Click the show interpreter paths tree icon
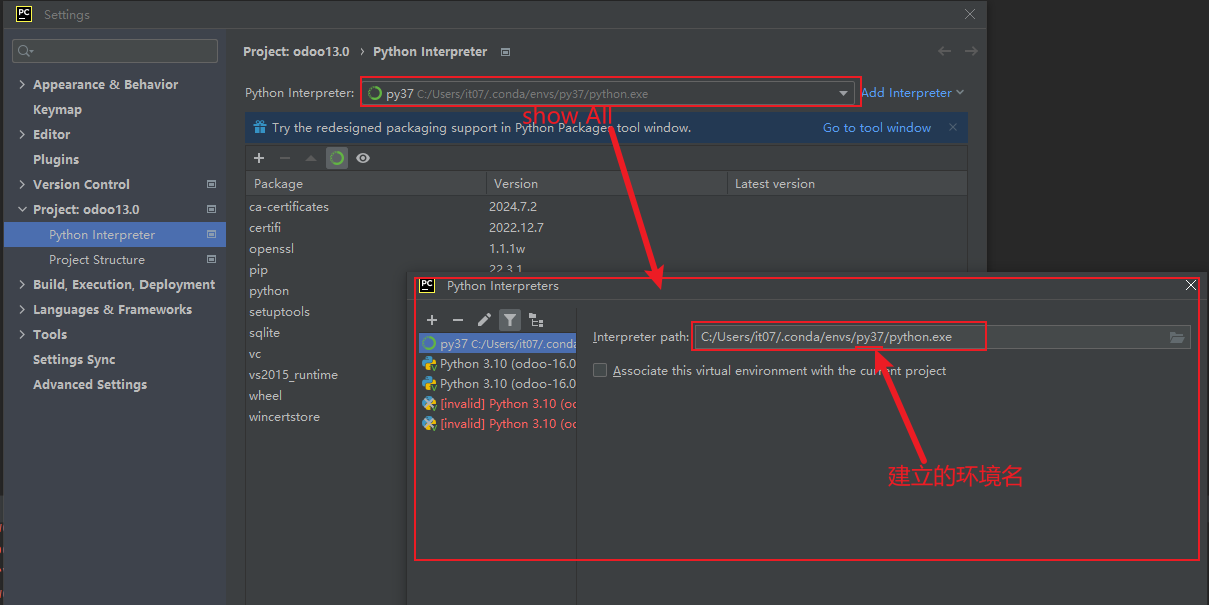Viewport: 1209px width, 605px height. click(x=536, y=320)
